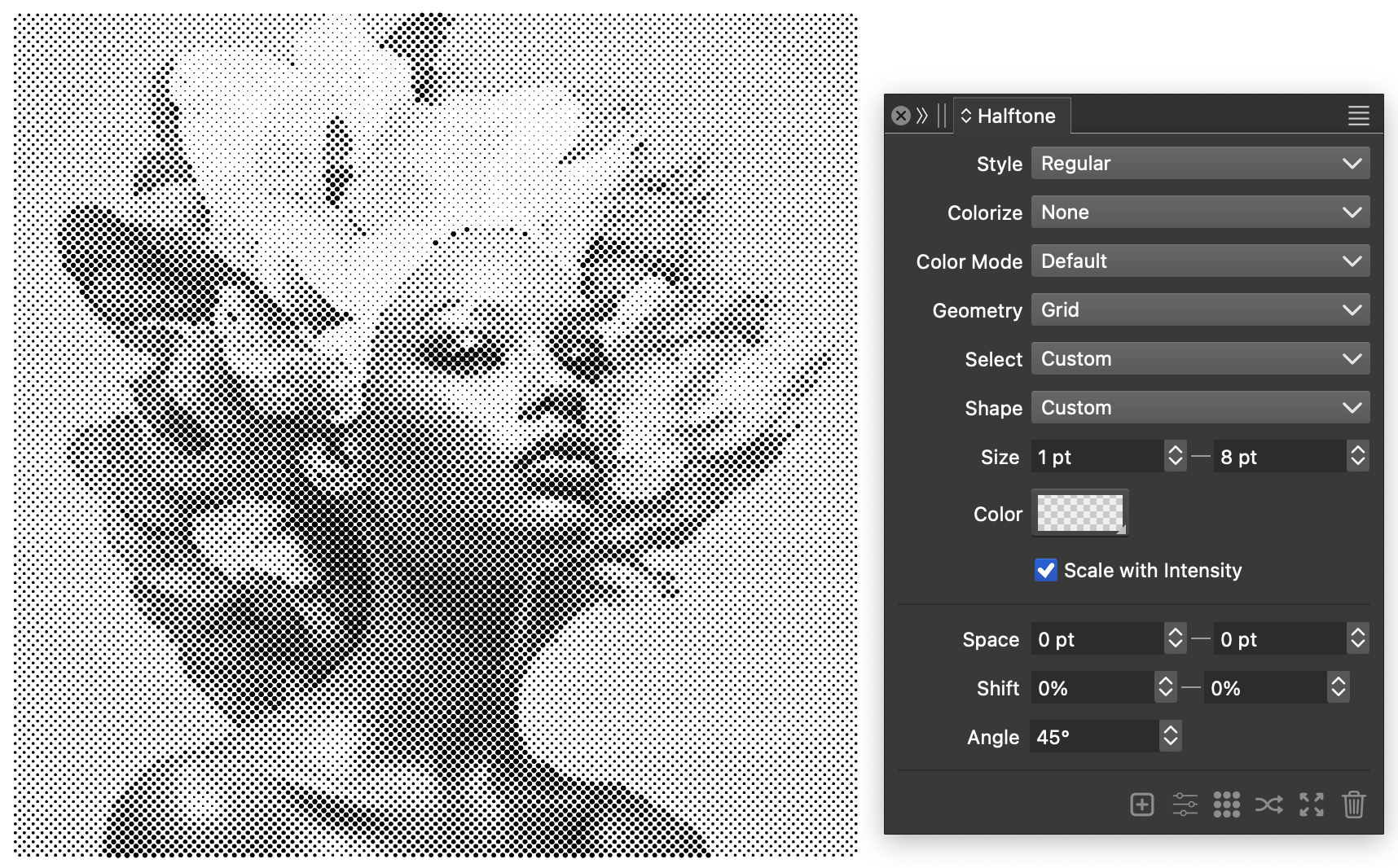Click the Angle field showing 45°
The width and height of the screenshot is (1398, 868).
[1093, 737]
